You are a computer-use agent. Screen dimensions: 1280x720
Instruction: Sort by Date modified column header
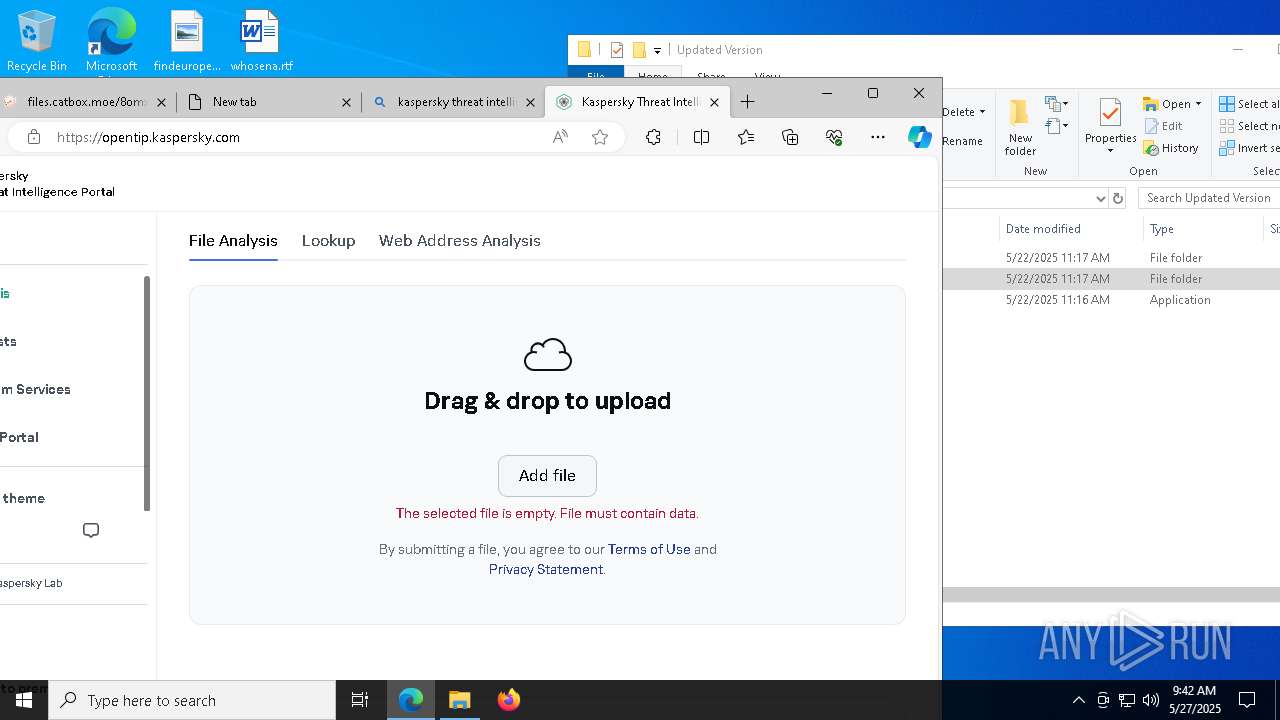coord(1071,229)
